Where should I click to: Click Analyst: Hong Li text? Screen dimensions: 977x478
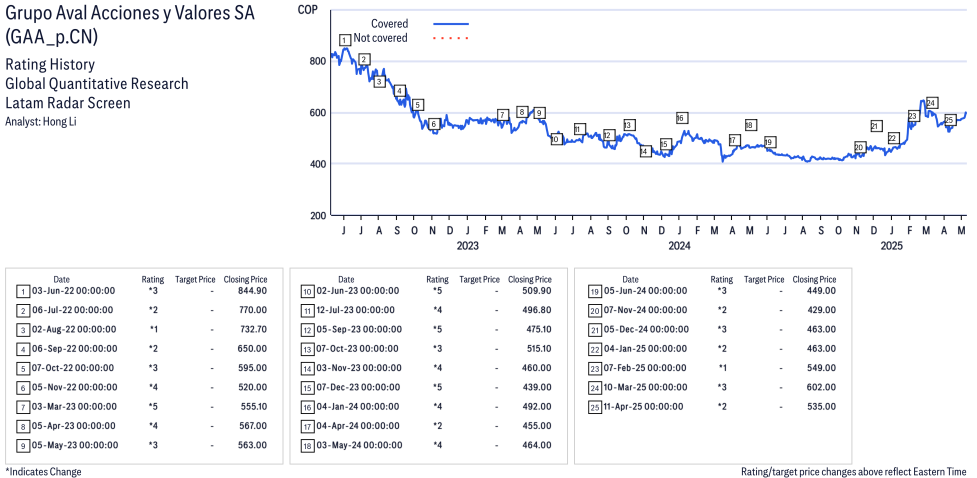(x=41, y=122)
